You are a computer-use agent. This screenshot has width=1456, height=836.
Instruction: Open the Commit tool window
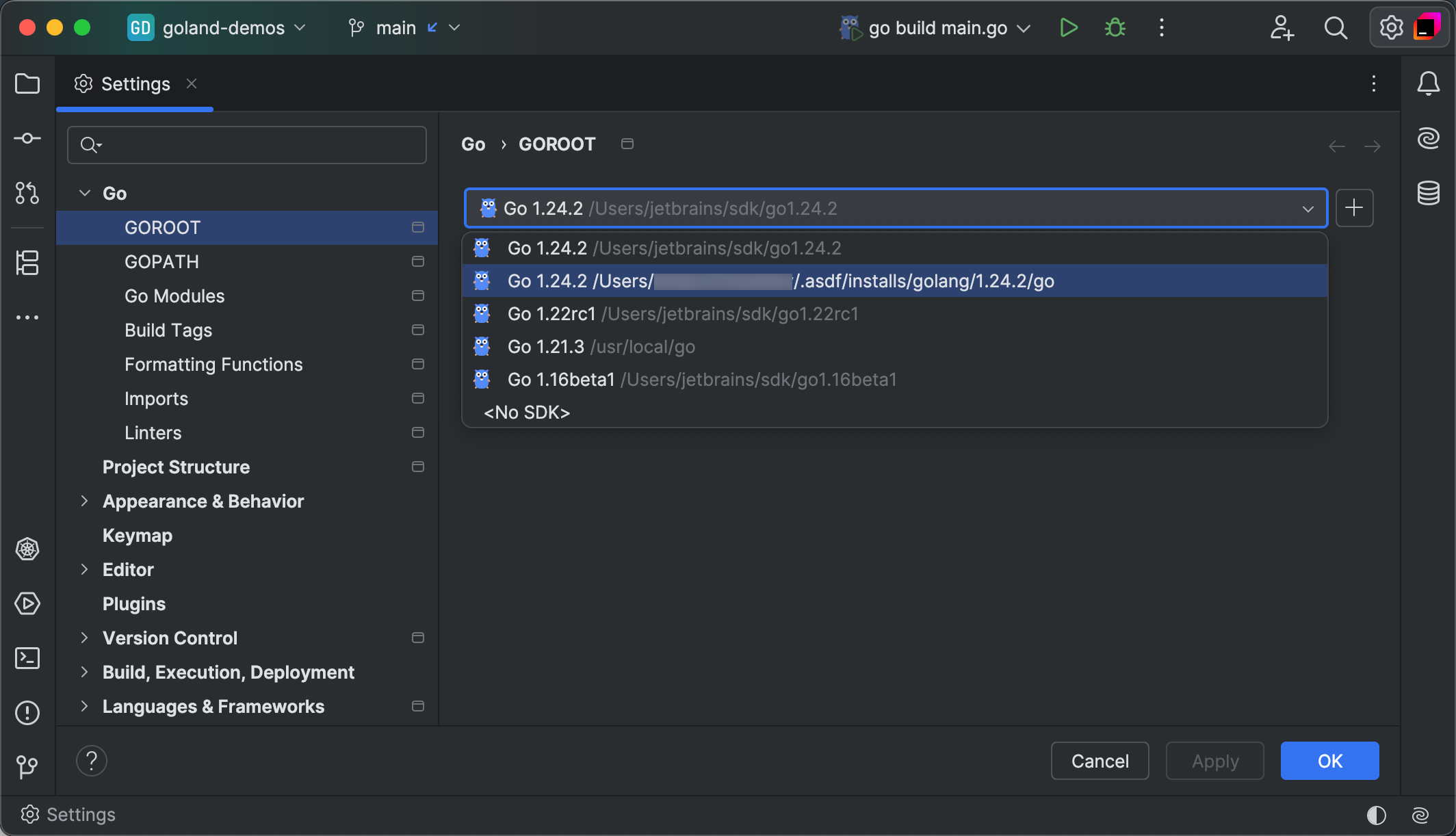27,138
